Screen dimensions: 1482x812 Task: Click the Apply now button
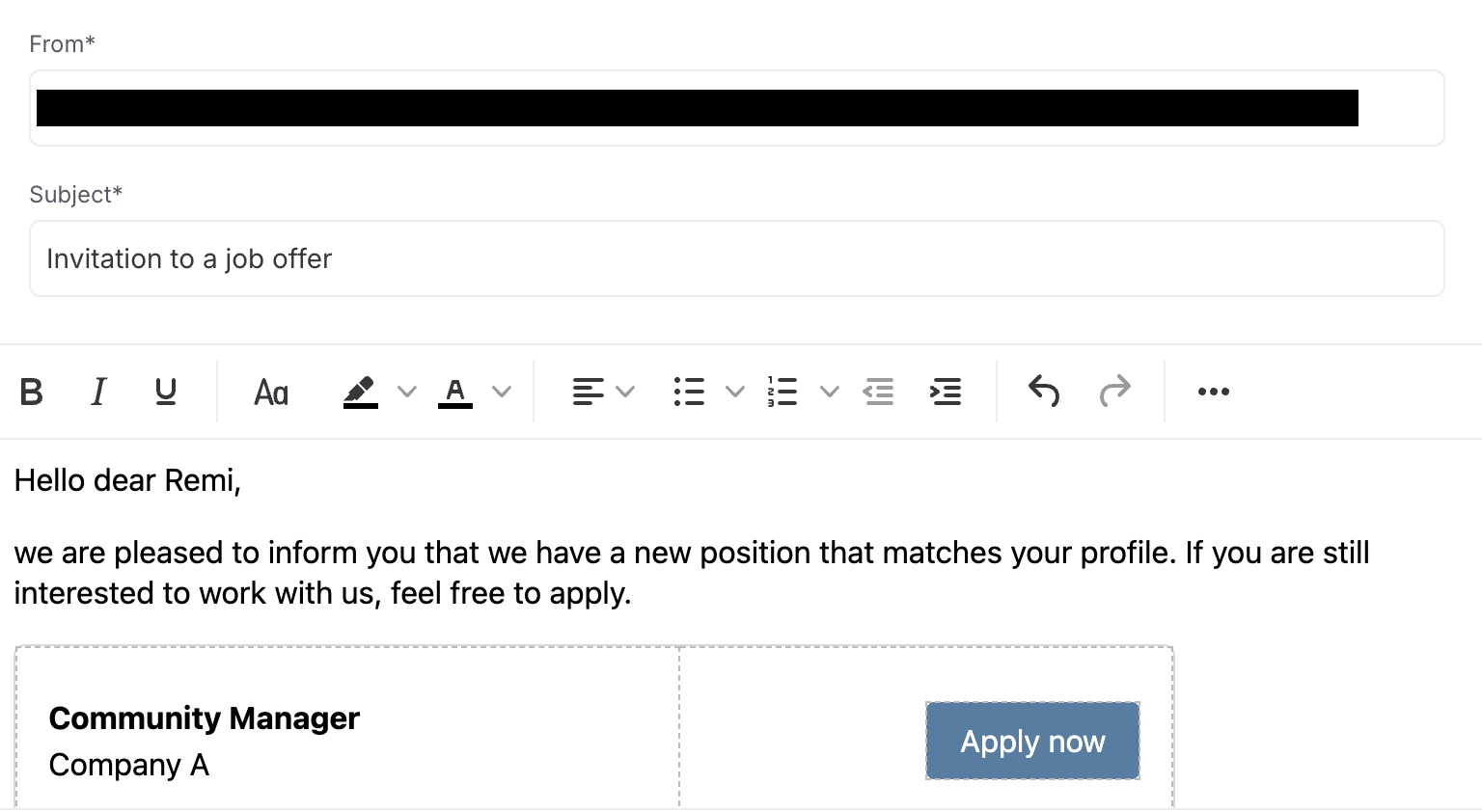click(1032, 741)
